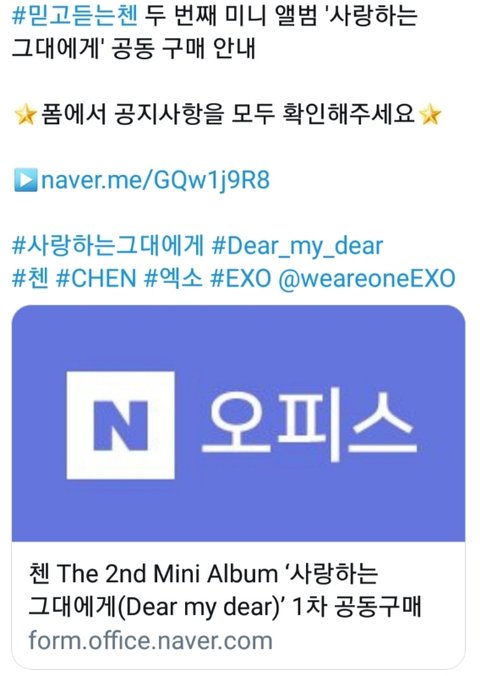Open the #사랑하는그대에게 hashtag
Image resolution: width=480 pixels, height=676 pixels.
tap(108, 245)
